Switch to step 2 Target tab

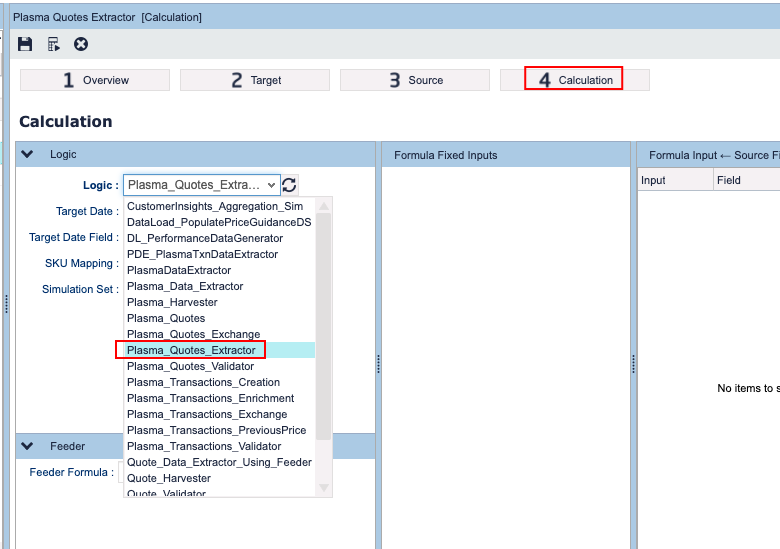(x=255, y=80)
